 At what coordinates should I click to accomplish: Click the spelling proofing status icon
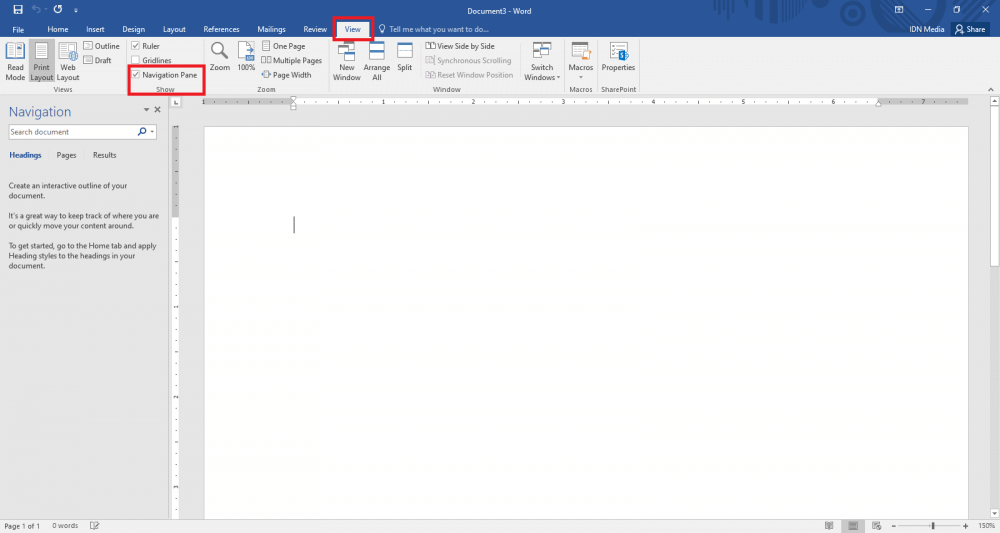[94, 526]
